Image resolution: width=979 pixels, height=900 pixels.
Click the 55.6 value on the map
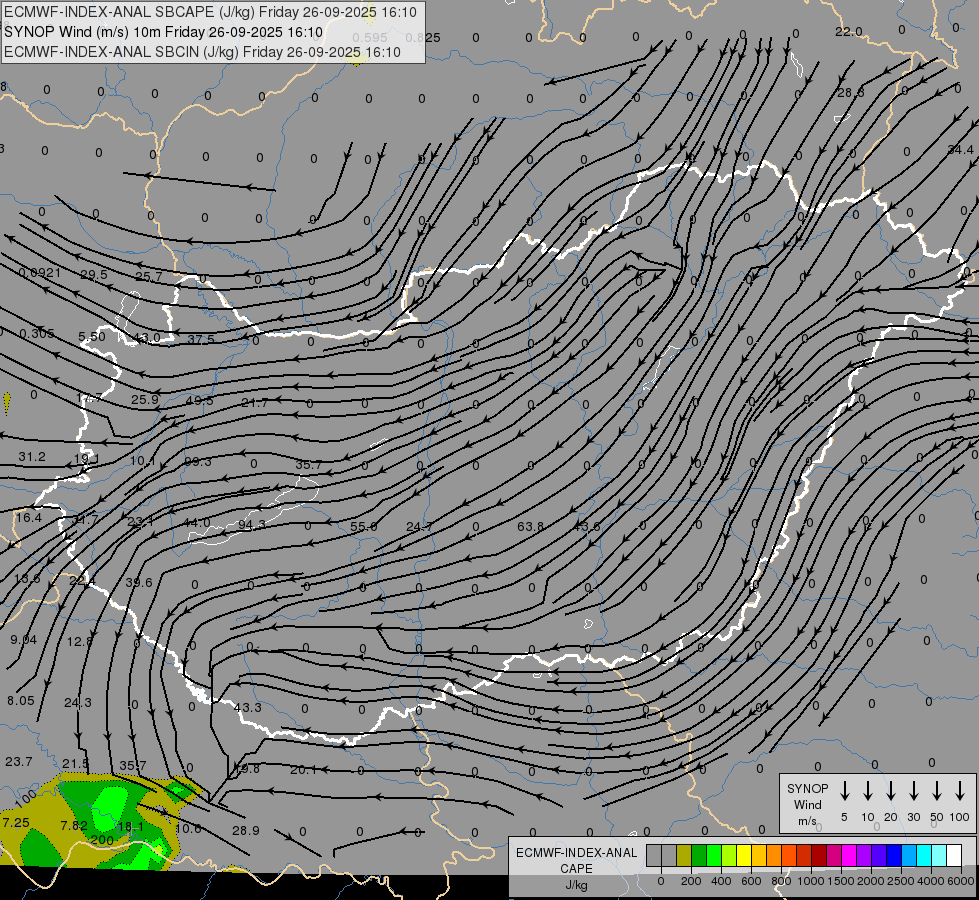(x=363, y=527)
